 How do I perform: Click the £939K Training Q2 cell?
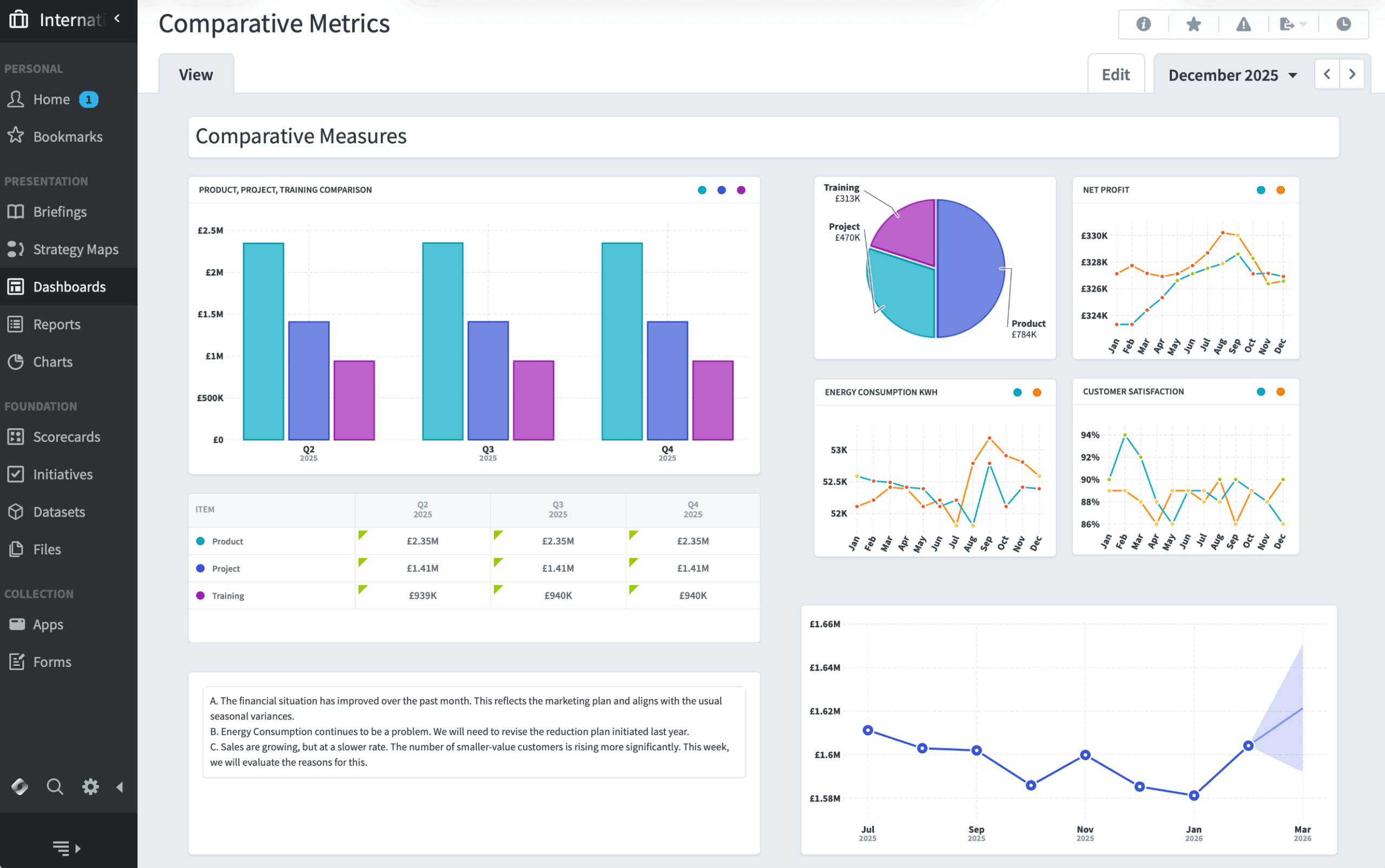coord(423,595)
